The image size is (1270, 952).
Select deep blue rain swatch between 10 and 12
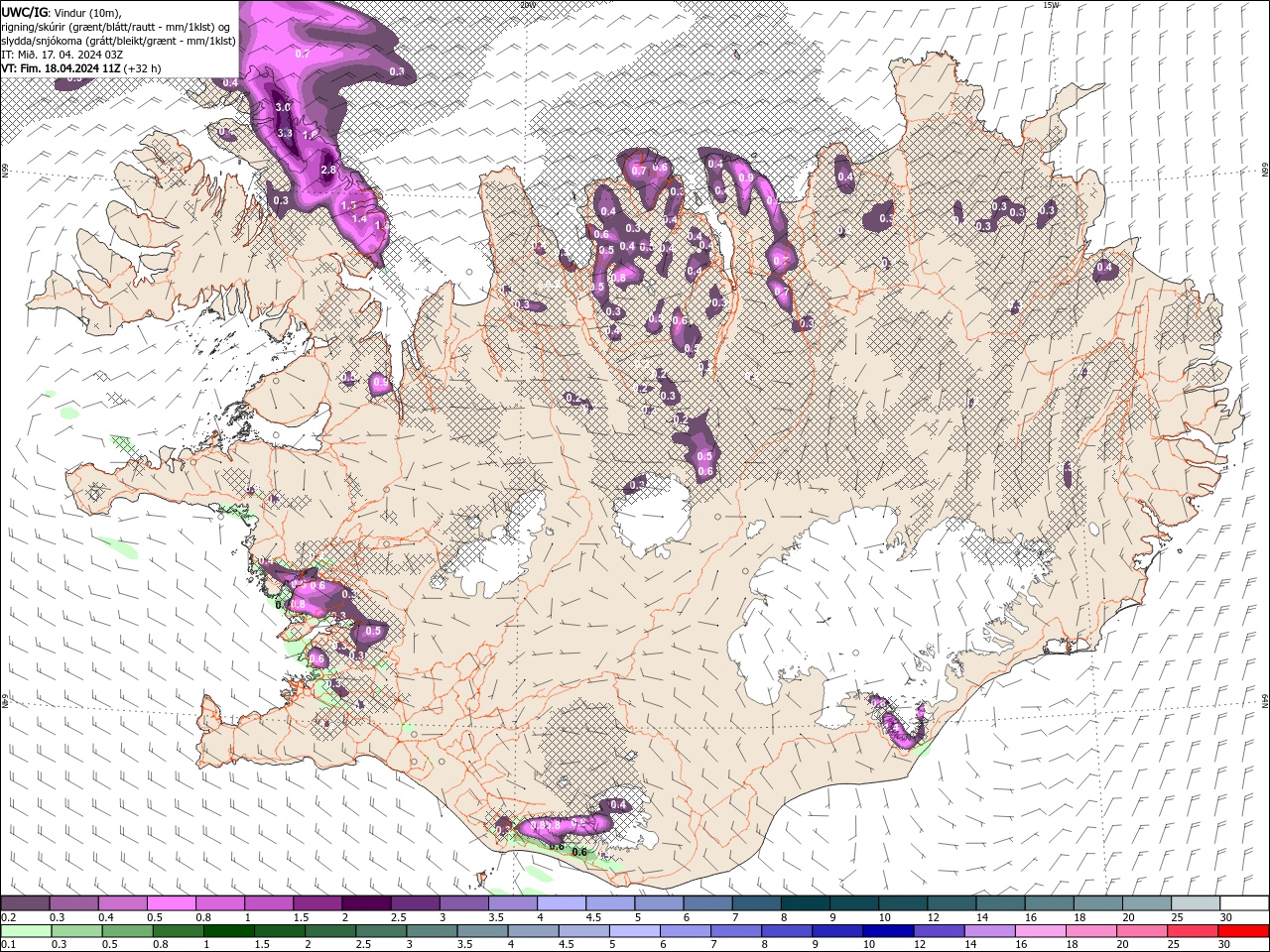(x=886, y=930)
